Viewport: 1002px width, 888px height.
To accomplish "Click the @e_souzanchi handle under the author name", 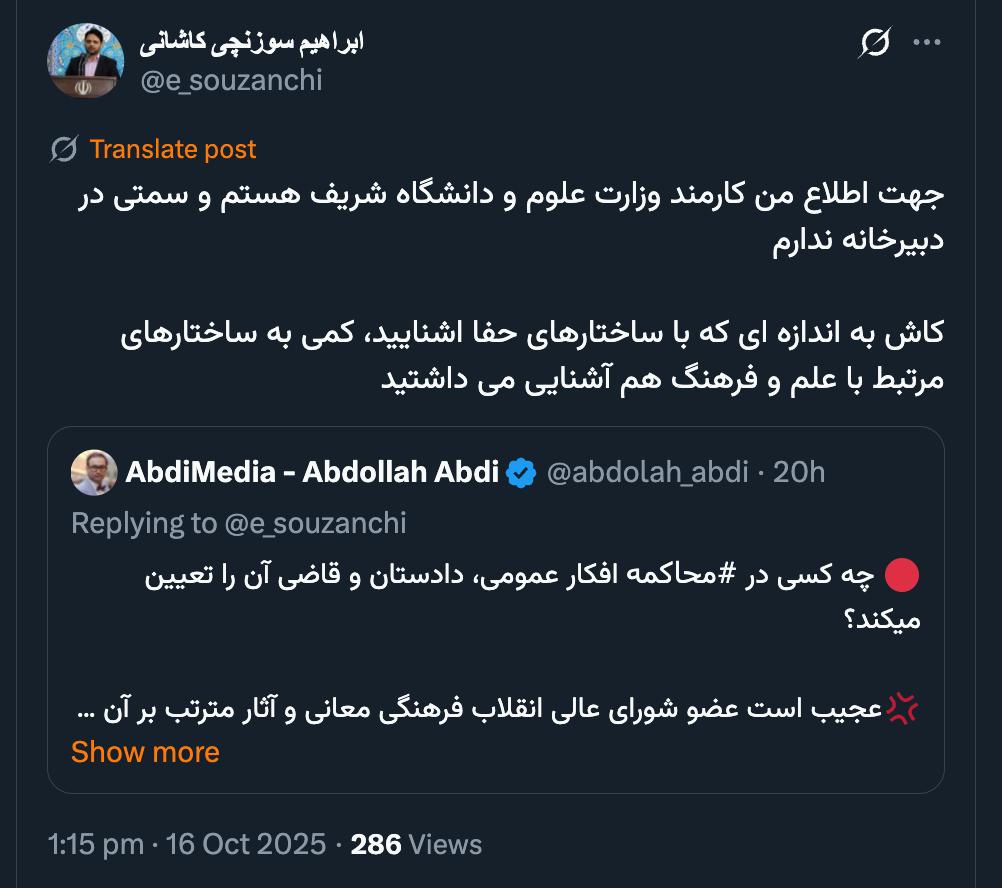I will (x=232, y=80).
